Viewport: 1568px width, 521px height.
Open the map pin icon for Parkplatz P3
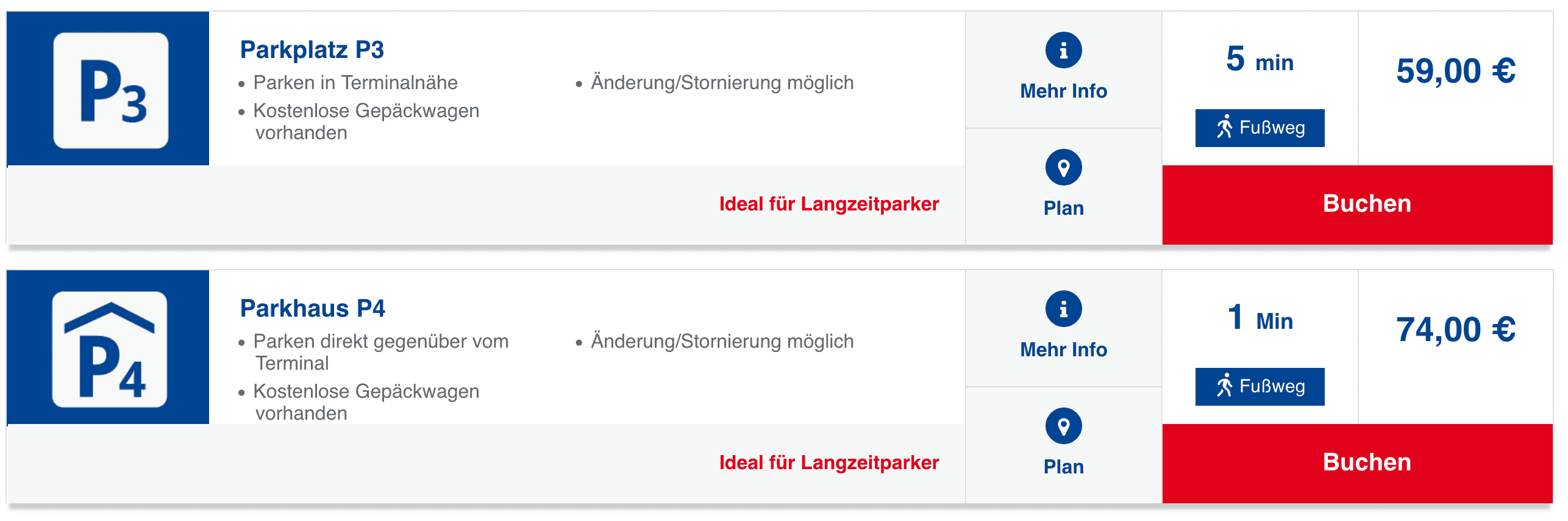[1063, 167]
